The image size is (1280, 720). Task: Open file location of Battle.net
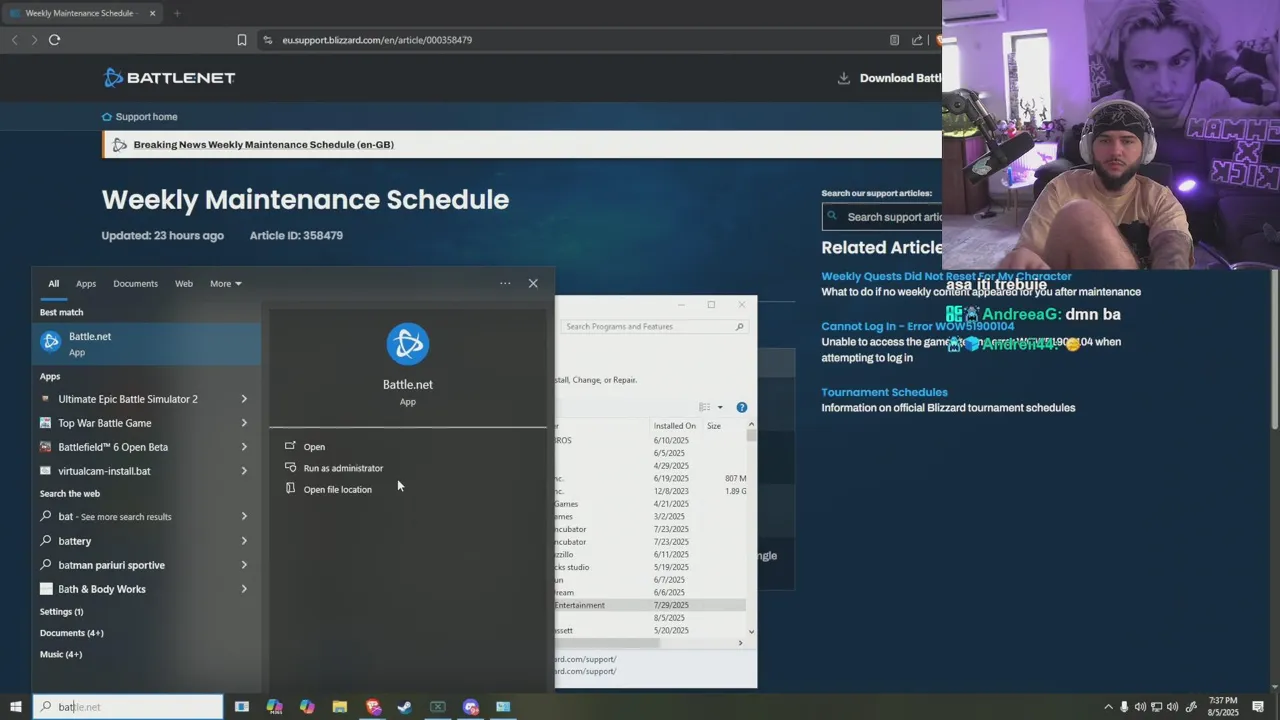[x=337, y=490]
